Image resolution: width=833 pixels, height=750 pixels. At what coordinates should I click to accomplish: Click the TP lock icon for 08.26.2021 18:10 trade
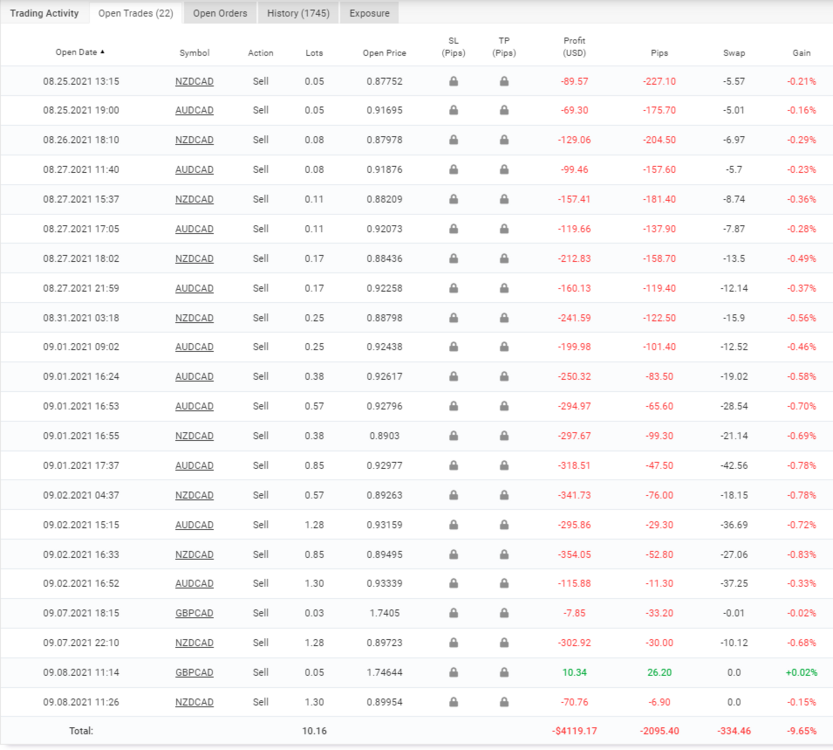(504, 140)
